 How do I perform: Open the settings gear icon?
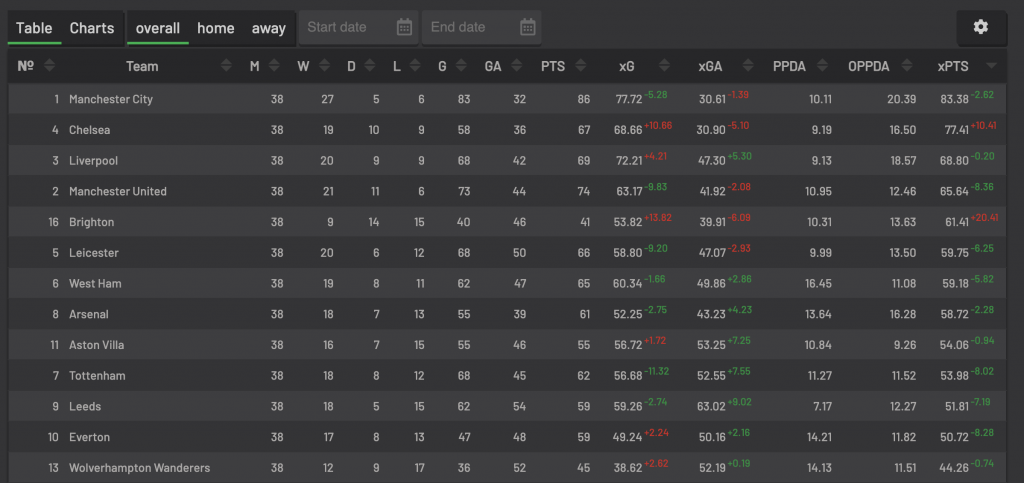point(980,27)
